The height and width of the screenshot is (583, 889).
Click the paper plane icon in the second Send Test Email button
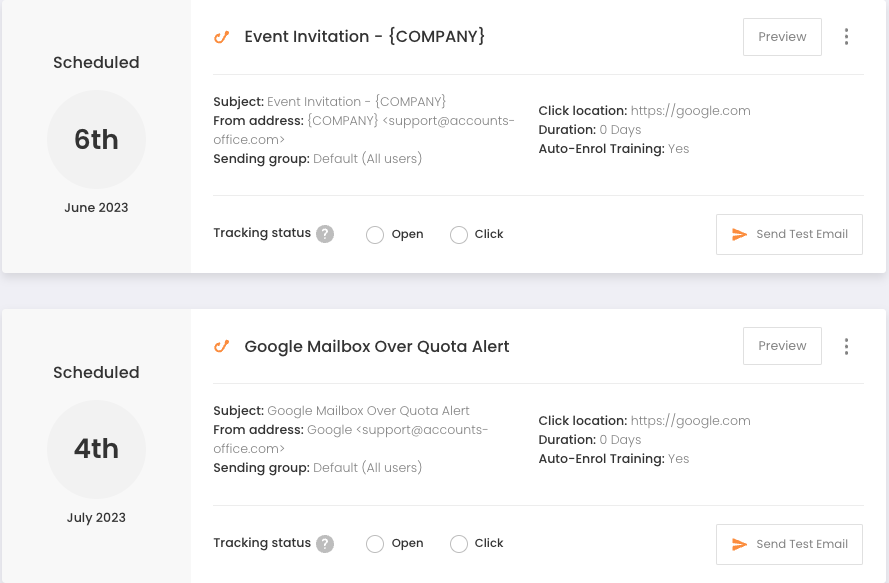(x=739, y=544)
